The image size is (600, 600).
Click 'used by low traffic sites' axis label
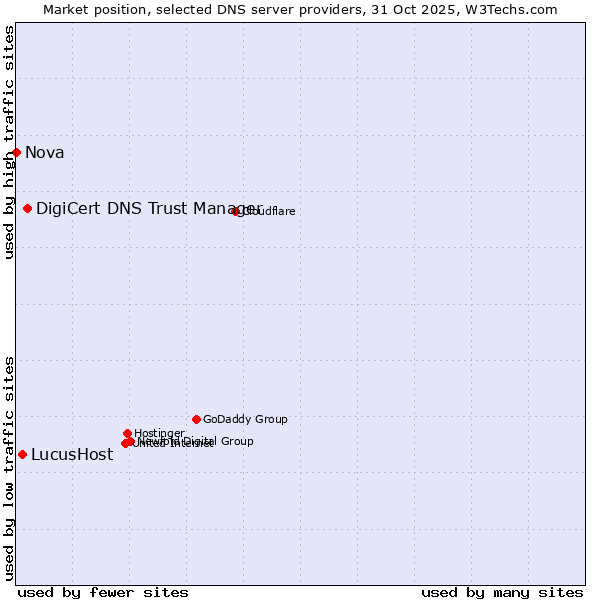[x=9, y=467]
